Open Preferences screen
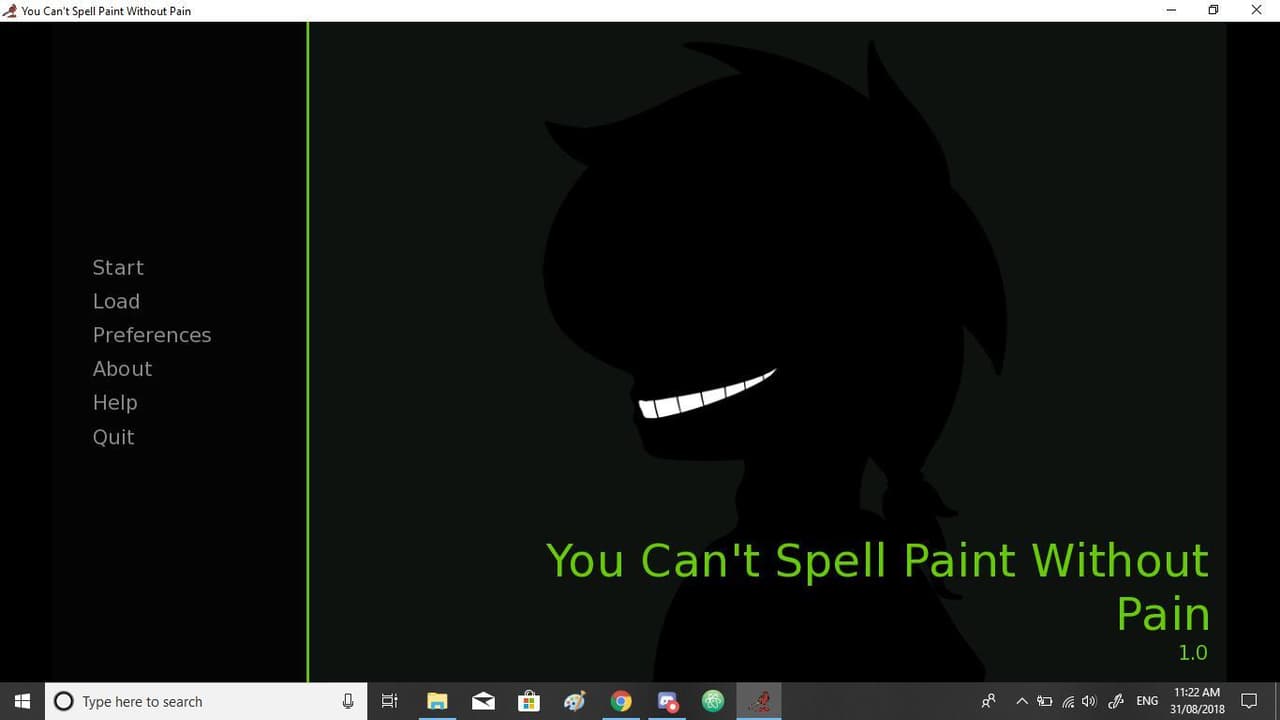Screen dimensions: 1280x720 point(152,335)
